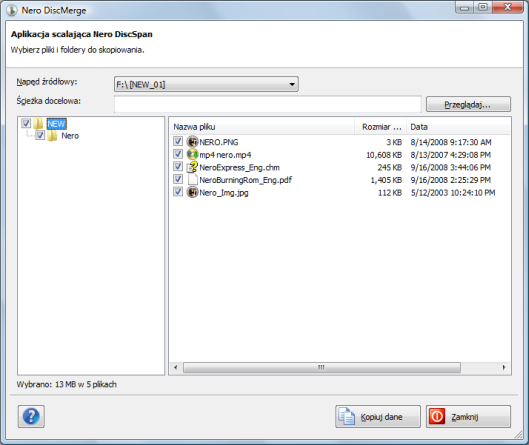Minimize the Nero DiscMerge window
Viewport: 529px width, 445px height.
[x=464, y=7]
